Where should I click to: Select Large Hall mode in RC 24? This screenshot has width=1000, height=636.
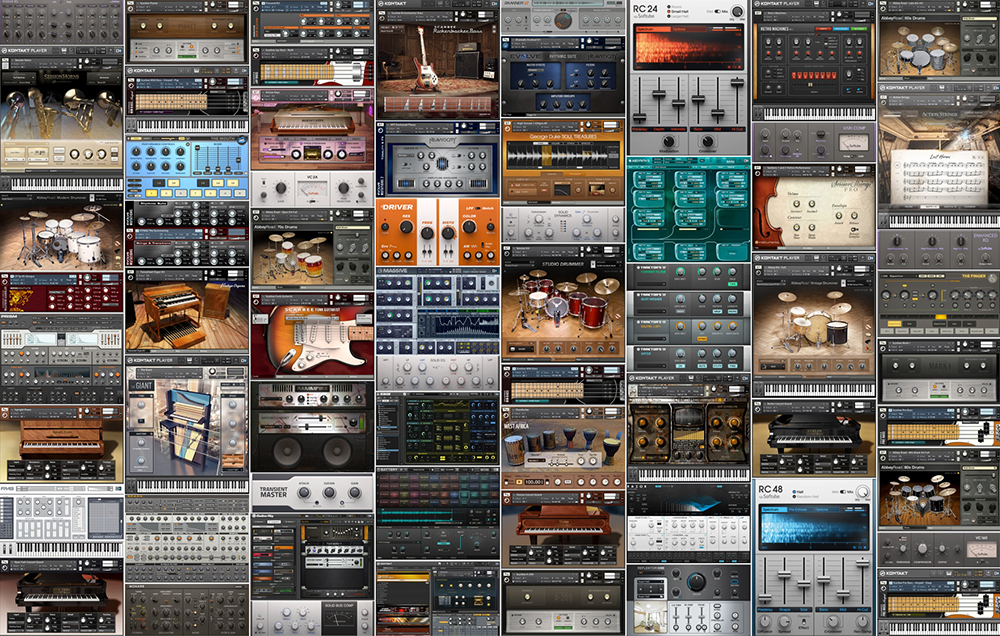pyautogui.click(x=677, y=16)
